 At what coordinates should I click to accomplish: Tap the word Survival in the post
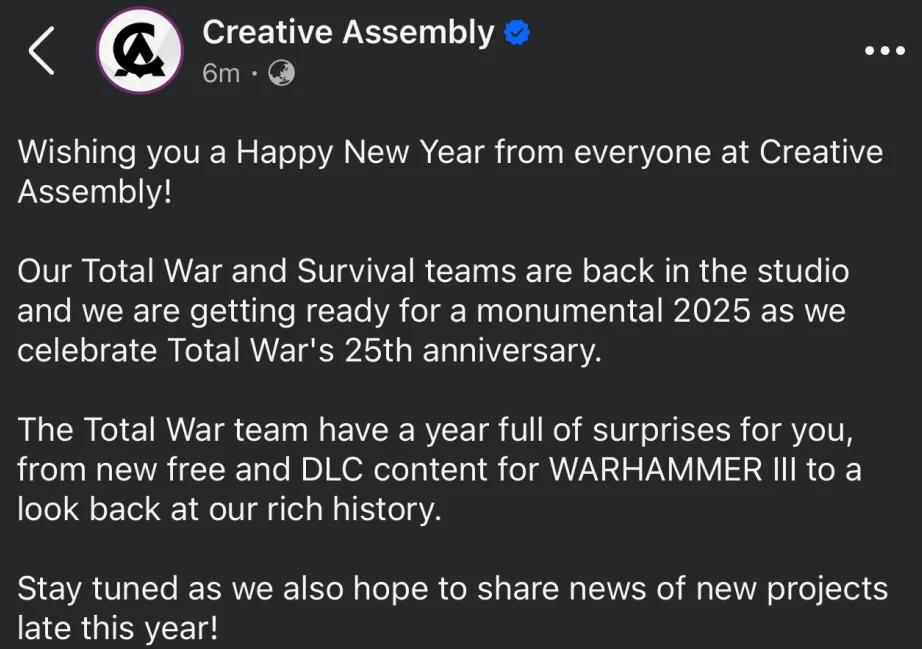click(355, 271)
